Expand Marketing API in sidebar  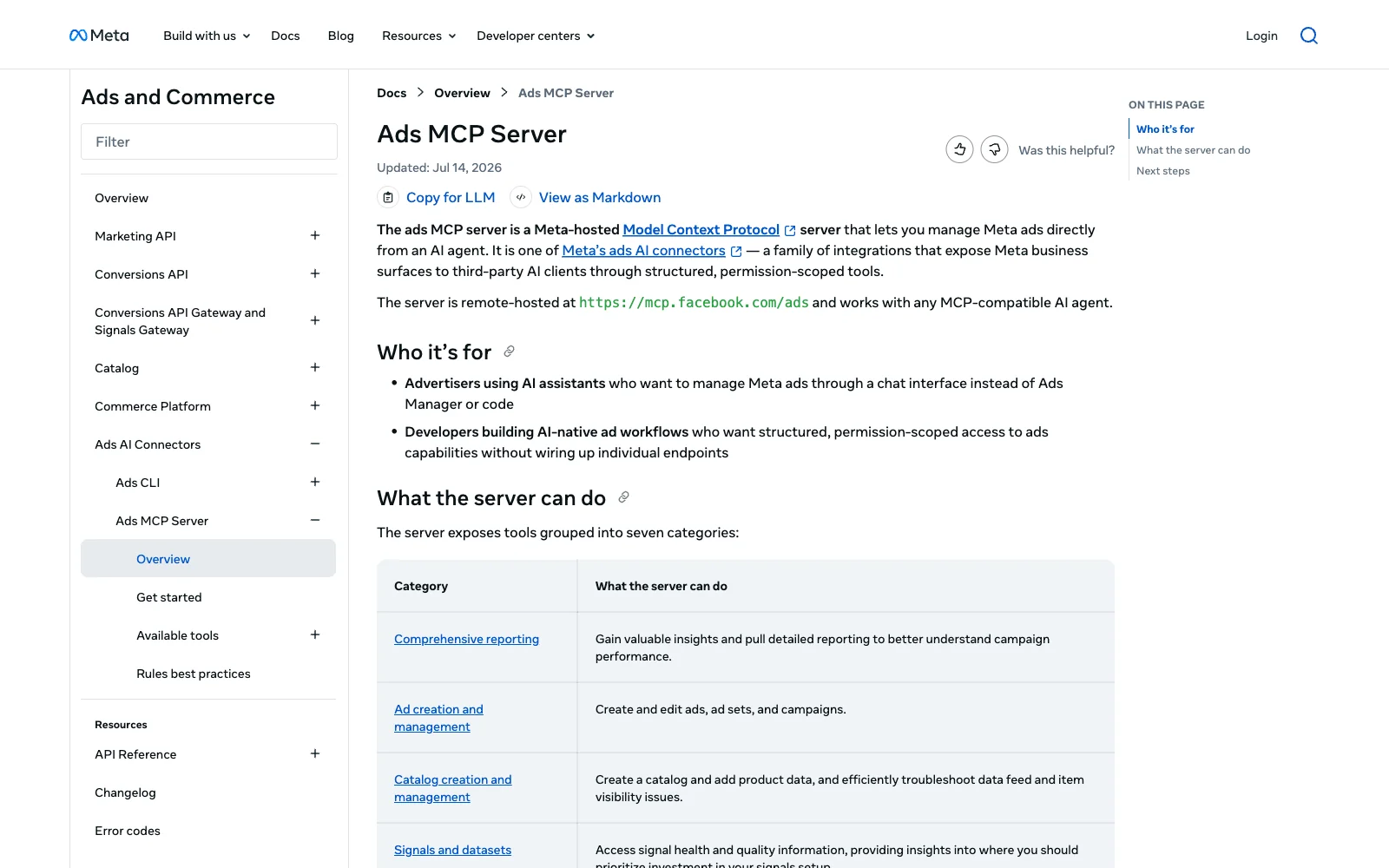pos(315,235)
